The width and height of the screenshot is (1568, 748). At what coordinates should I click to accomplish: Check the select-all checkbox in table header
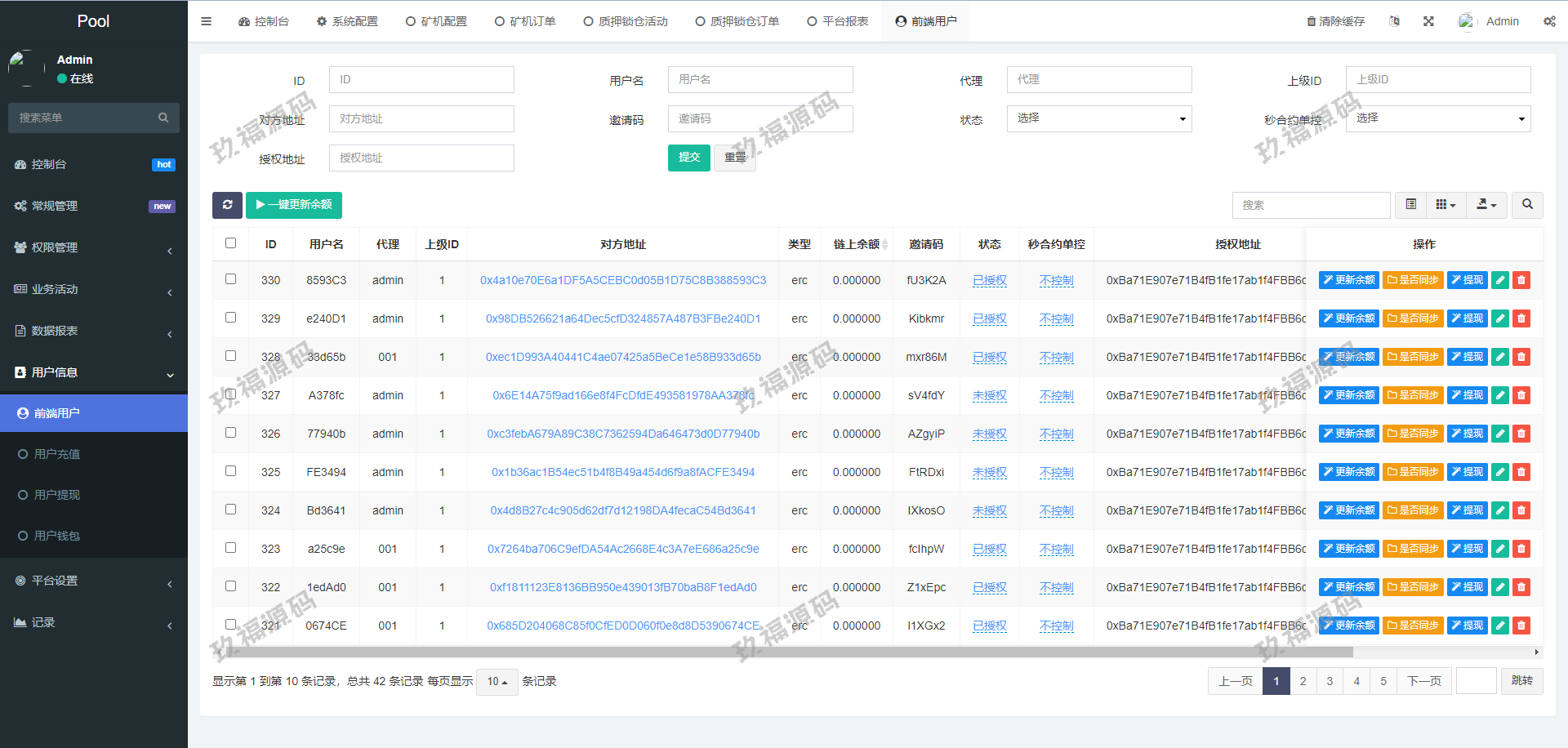[231, 243]
